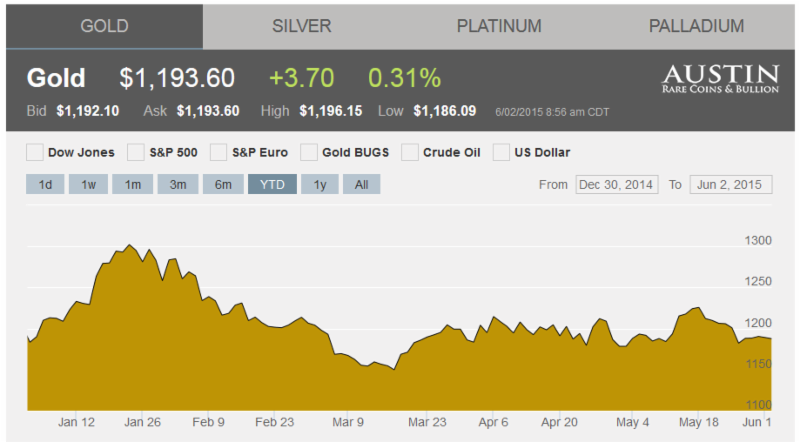Click the From date field
This screenshot has width=800, height=442.
click(x=617, y=184)
